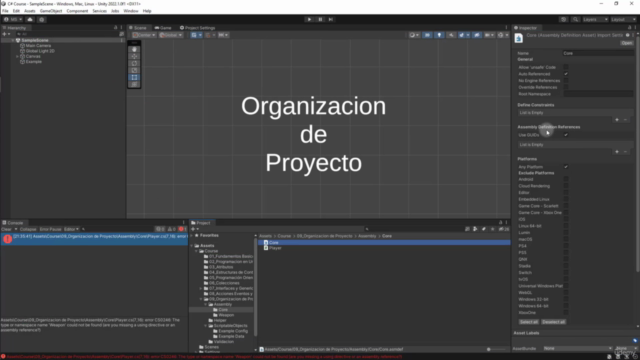Click the Root Namespace input field
640x360 pixels.
pyautogui.click(x=598, y=94)
